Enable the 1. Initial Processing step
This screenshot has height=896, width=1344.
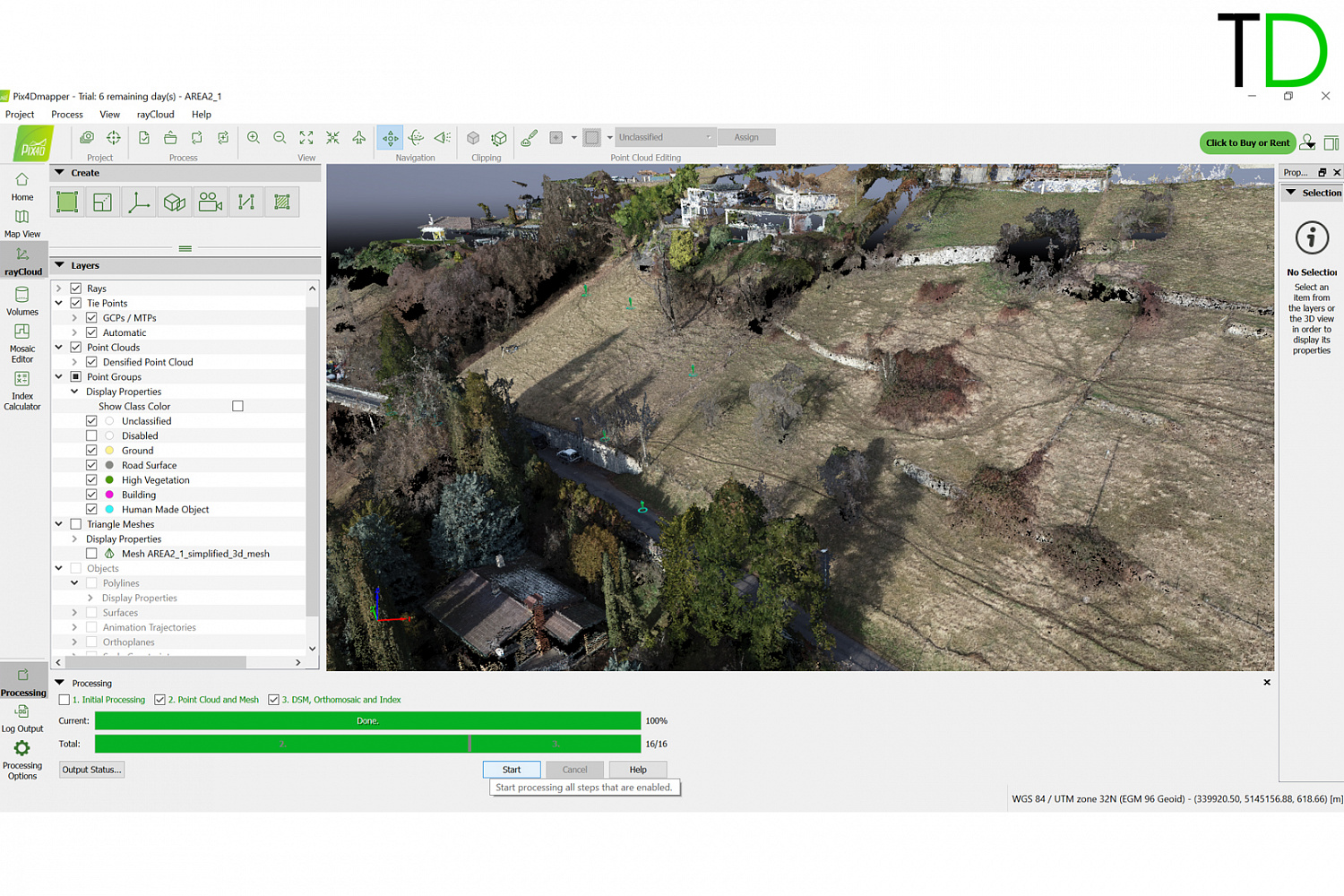coord(63,699)
